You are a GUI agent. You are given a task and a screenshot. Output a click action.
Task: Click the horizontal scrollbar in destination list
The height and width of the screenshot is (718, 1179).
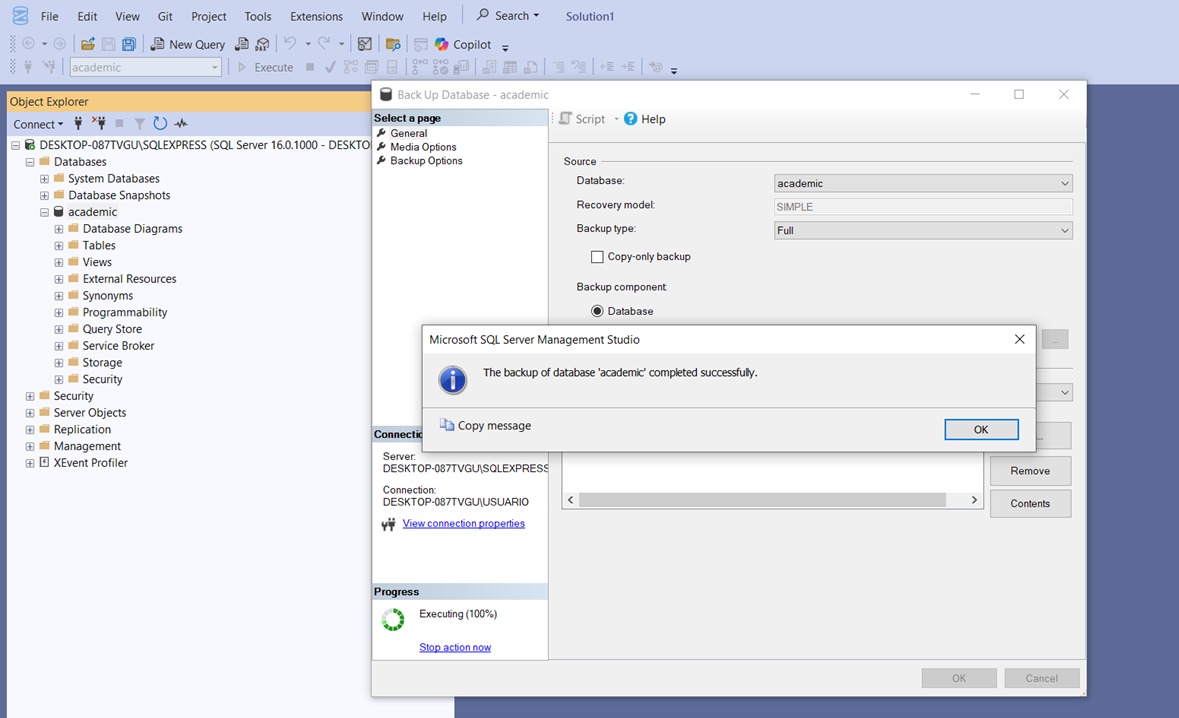point(762,500)
